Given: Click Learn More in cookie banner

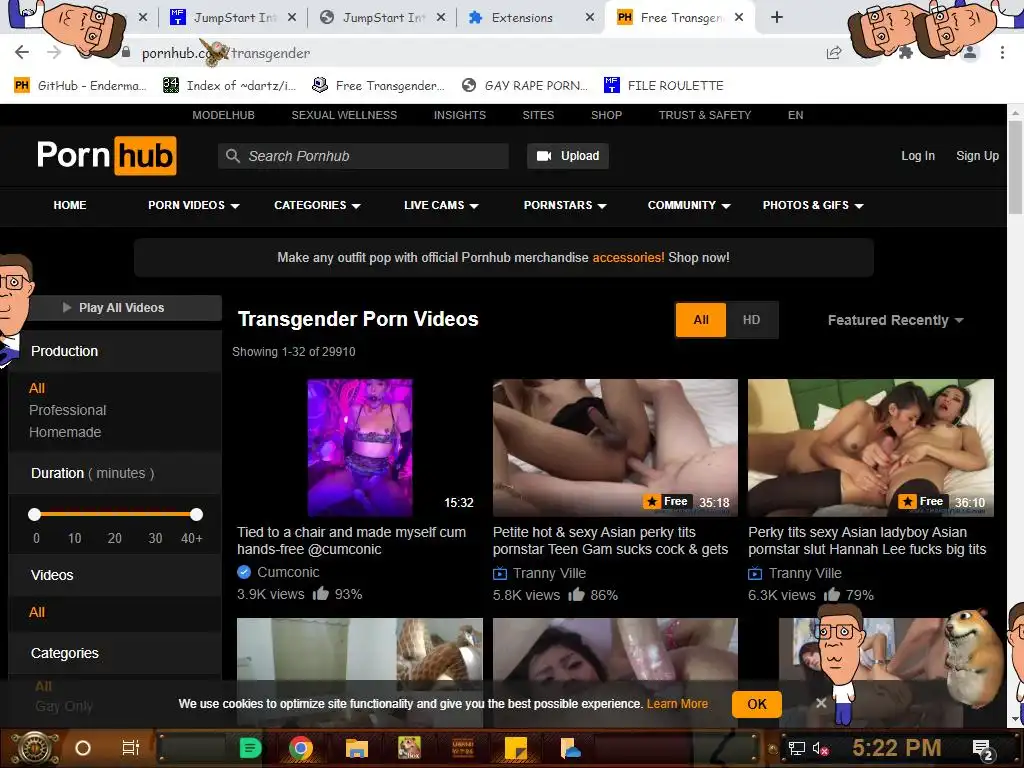Looking at the screenshot, I should [x=677, y=703].
